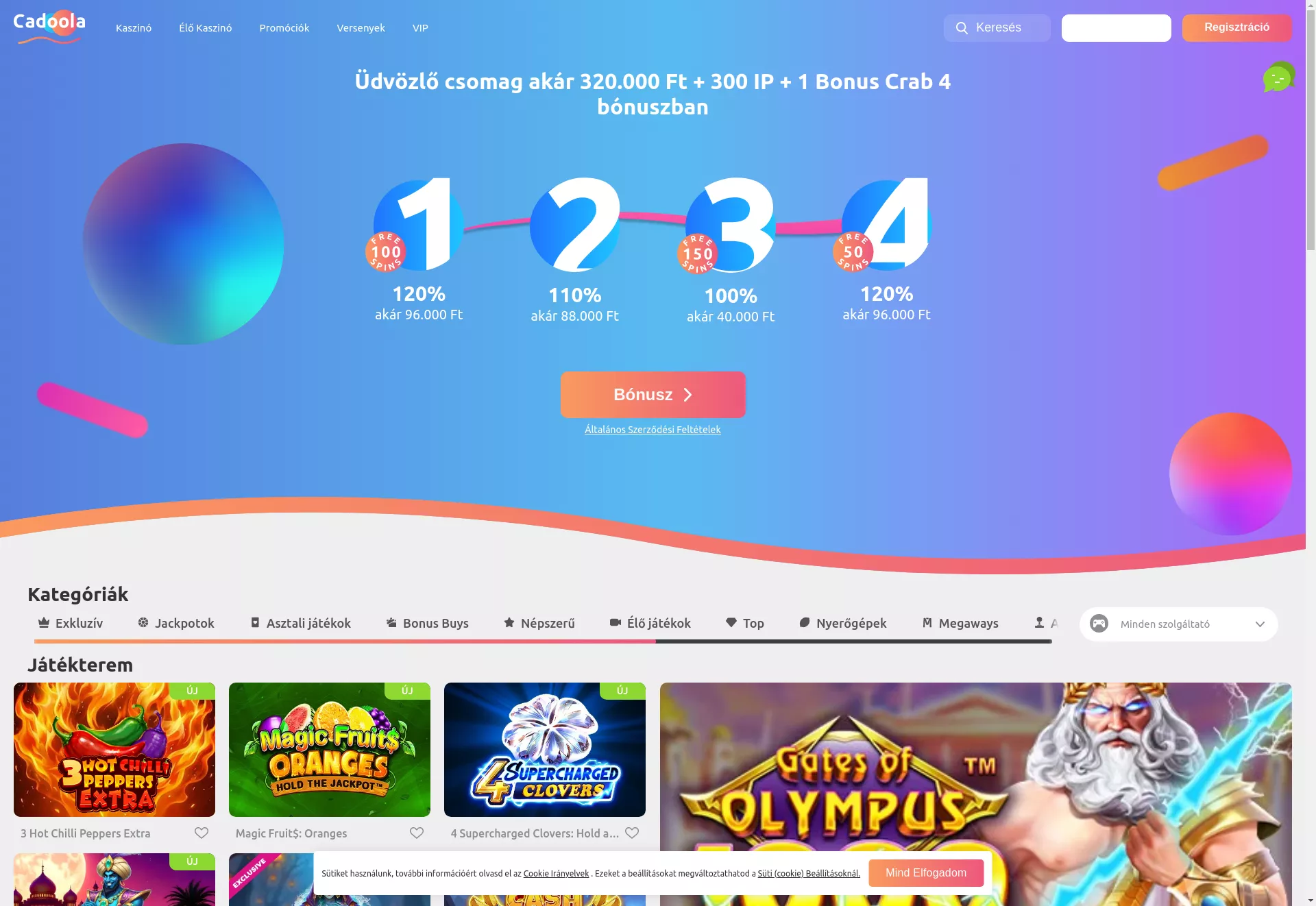Click the provider dropdown chevron arrow
Screen dimensions: 1316x906
point(1260,624)
